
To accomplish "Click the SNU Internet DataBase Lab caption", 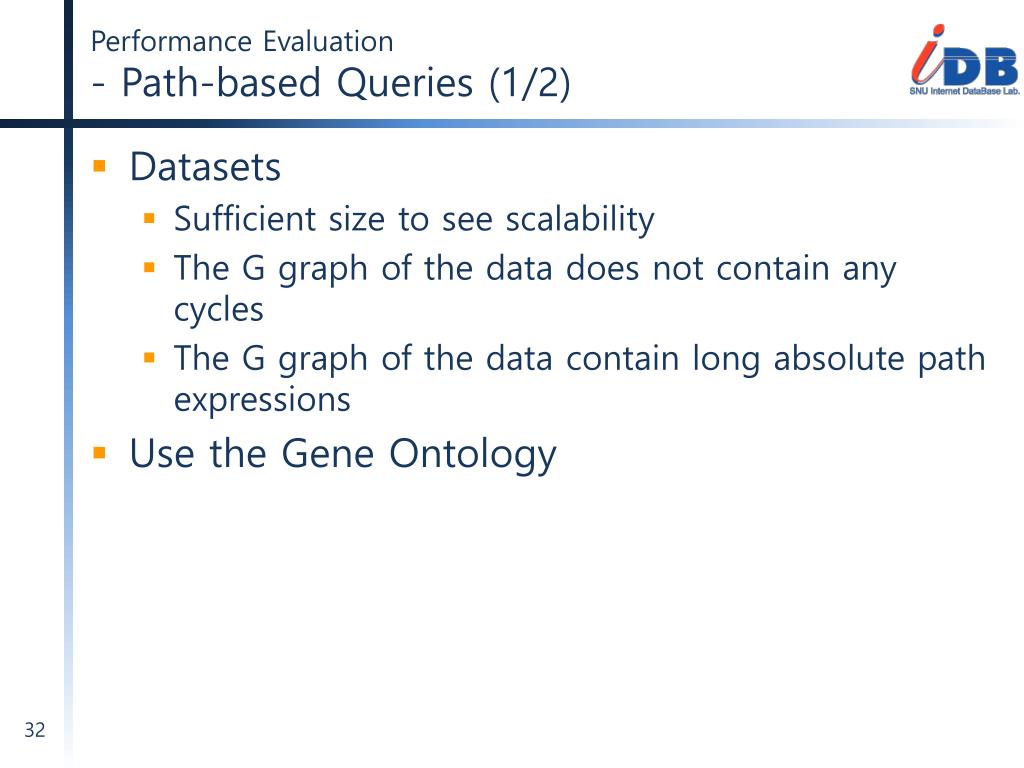I will [965, 91].
